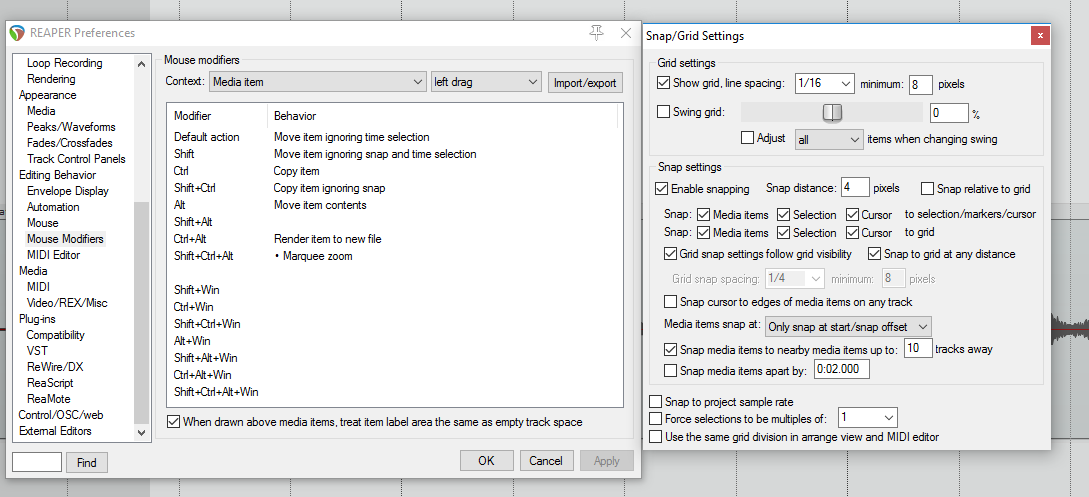Open the Context Media item dropdown
The height and width of the screenshot is (497, 1089).
pyautogui.click(x=318, y=82)
